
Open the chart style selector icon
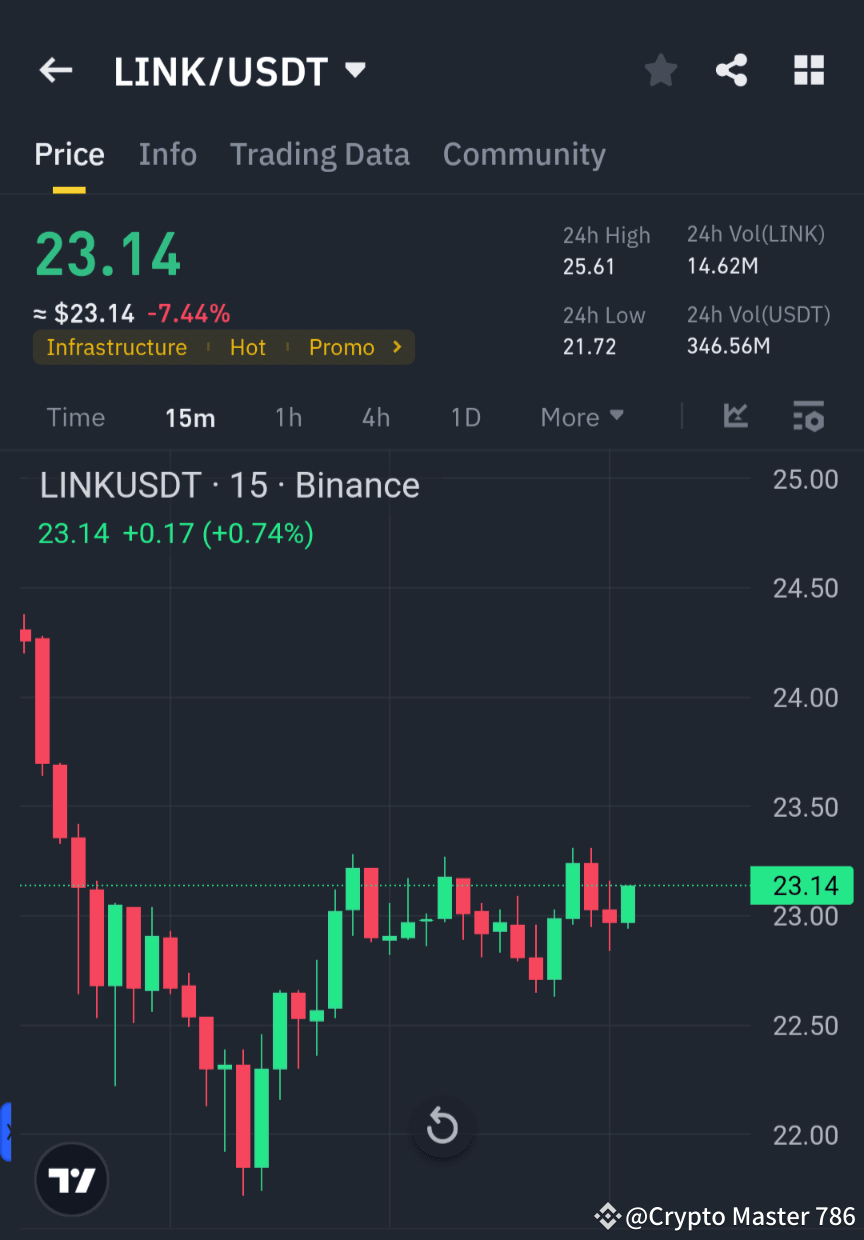735,416
